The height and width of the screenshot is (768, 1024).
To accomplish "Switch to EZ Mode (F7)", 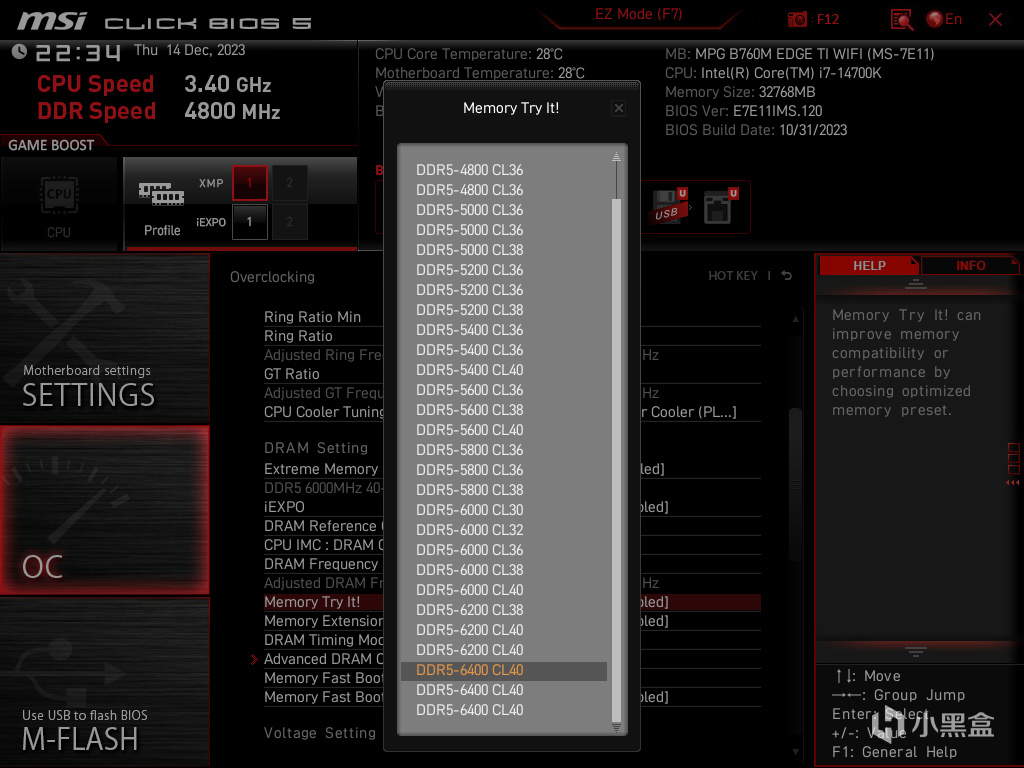I will [x=639, y=14].
